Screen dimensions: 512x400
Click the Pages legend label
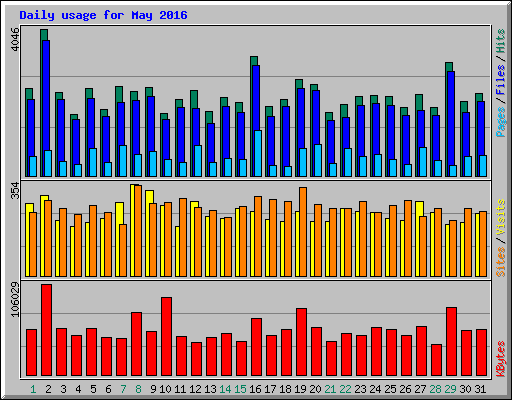501,122
